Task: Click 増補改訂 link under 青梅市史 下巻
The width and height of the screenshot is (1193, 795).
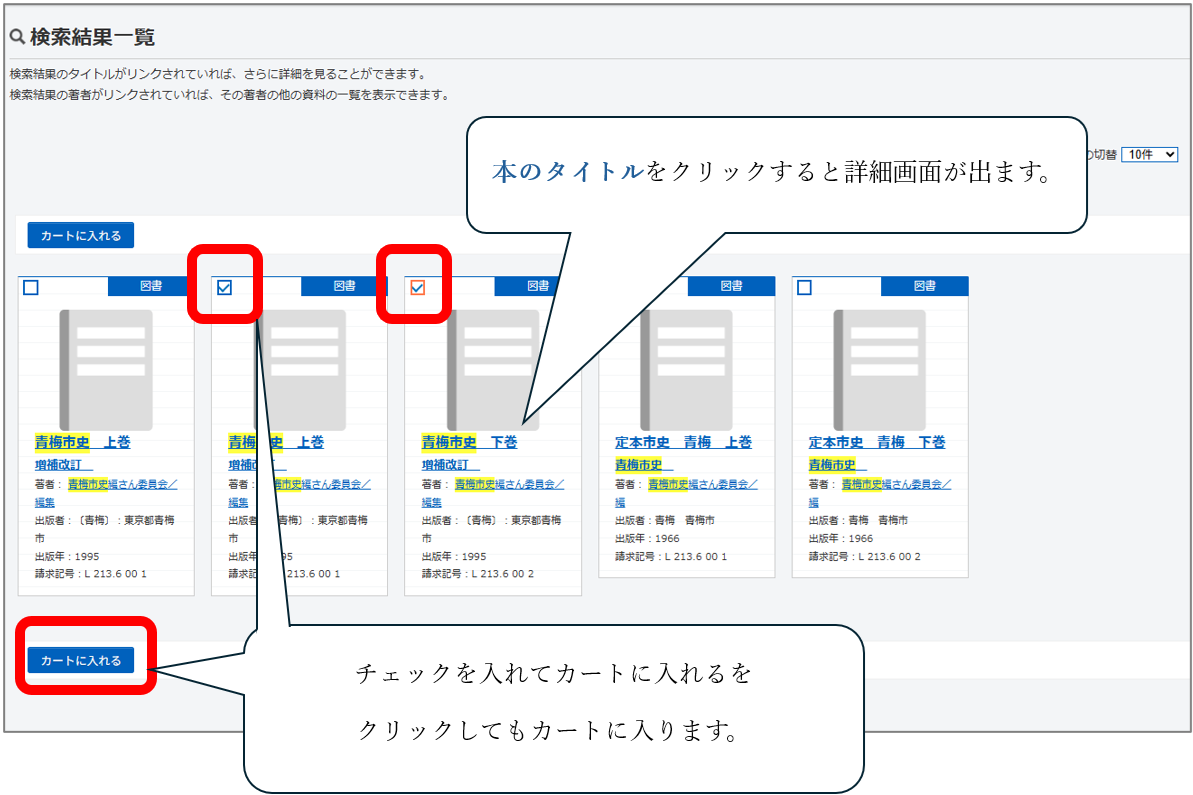Action: (x=450, y=465)
